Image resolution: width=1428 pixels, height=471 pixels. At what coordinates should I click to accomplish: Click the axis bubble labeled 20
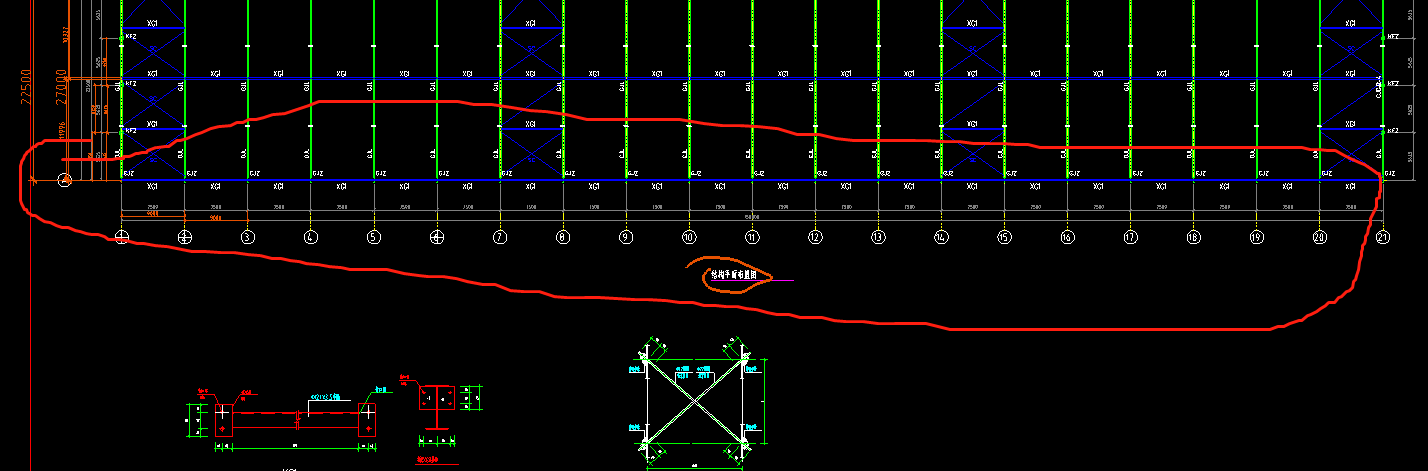click(1320, 237)
